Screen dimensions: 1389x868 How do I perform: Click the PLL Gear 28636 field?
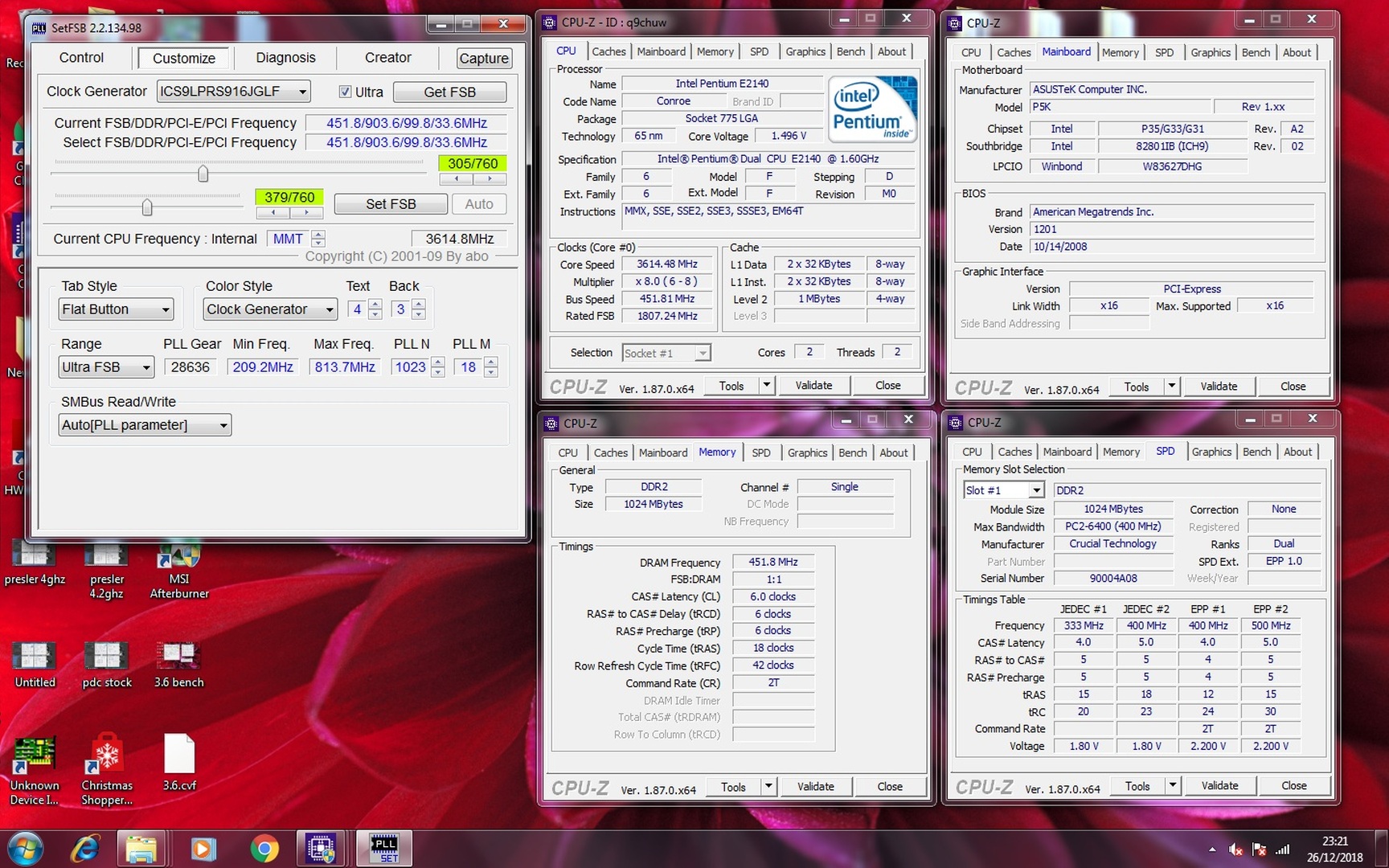tap(191, 367)
